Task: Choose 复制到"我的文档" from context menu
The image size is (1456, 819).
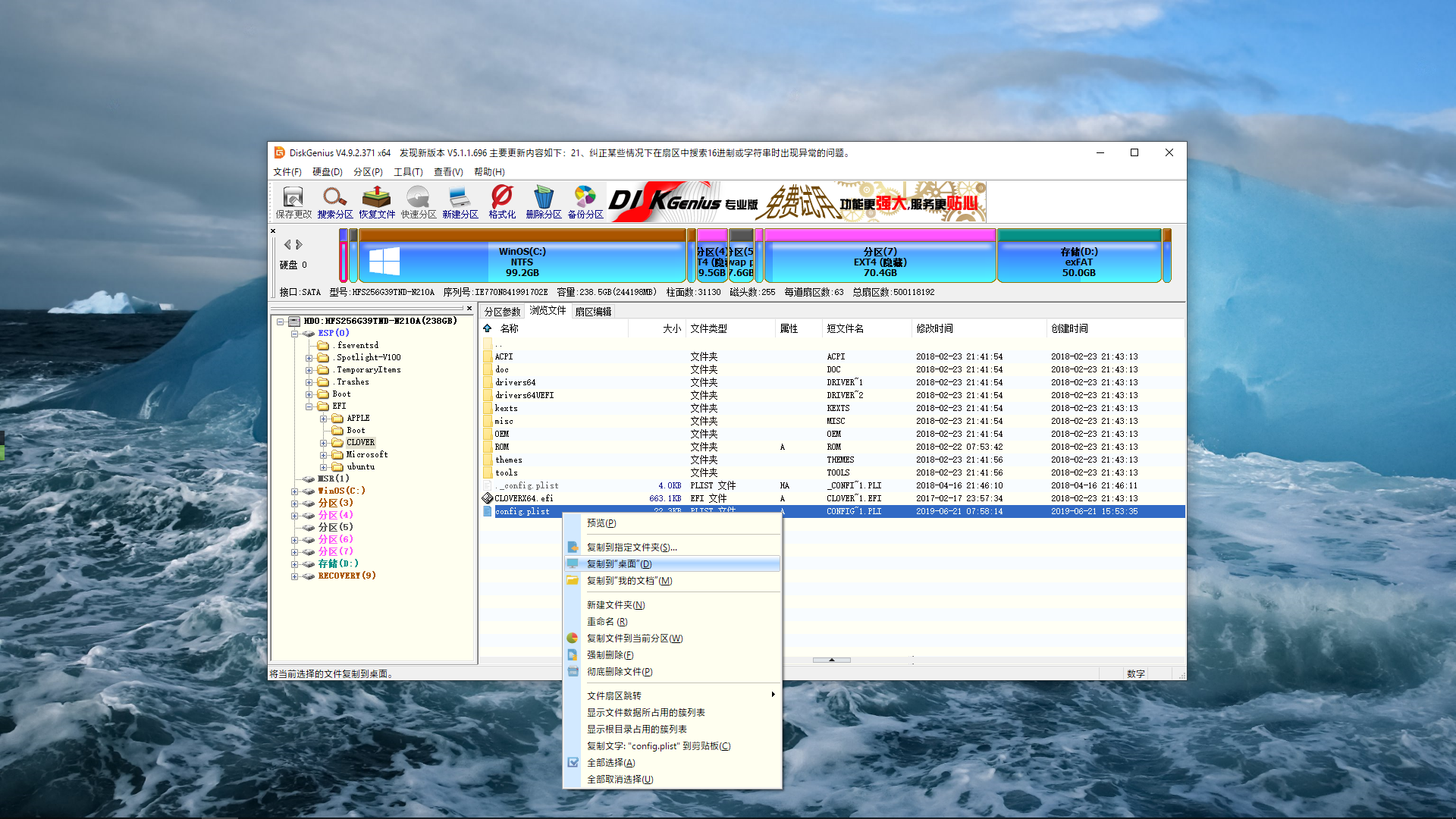Action: pyautogui.click(x=629, y=581)
